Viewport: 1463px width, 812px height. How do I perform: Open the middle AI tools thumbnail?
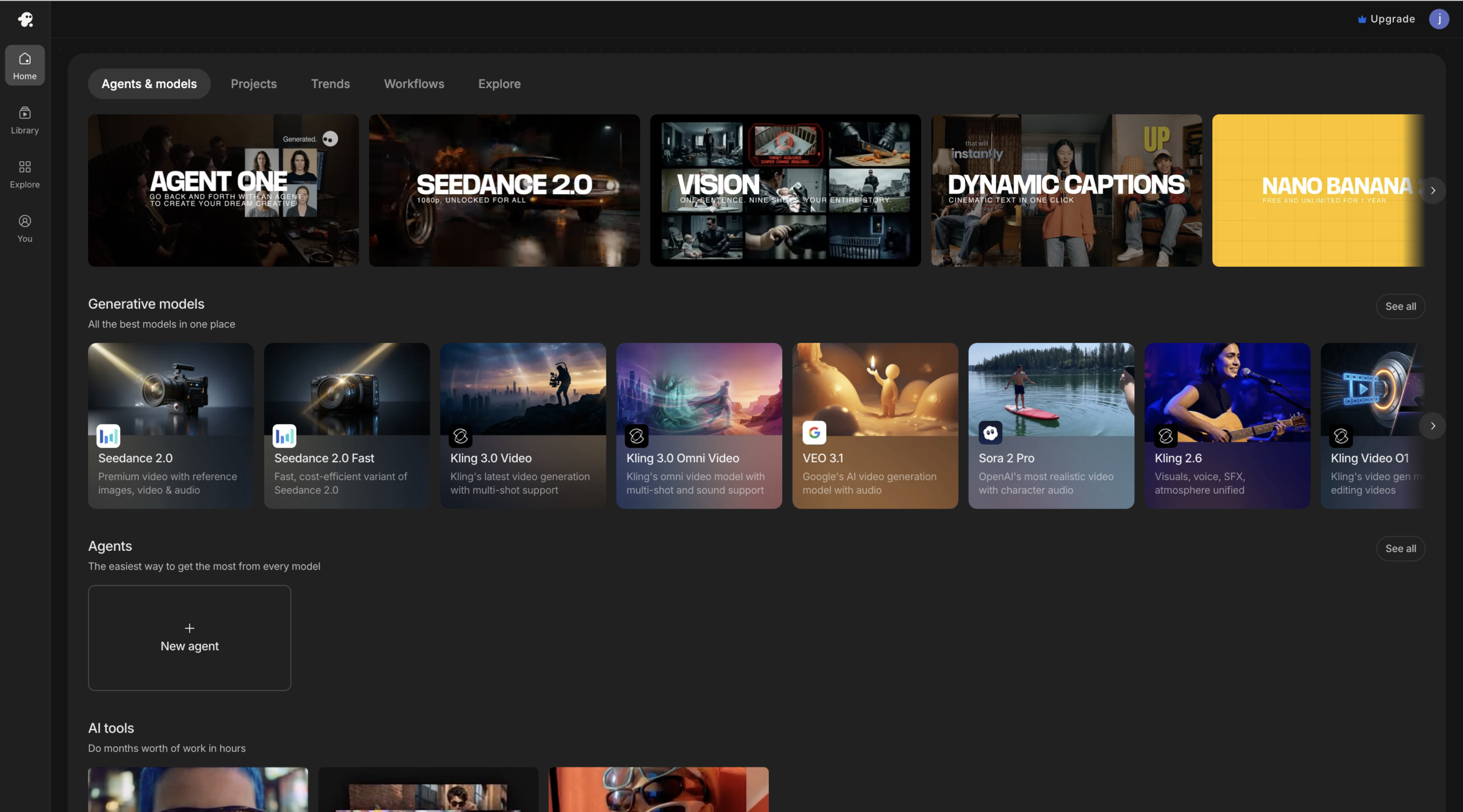(x=428, y=789)
